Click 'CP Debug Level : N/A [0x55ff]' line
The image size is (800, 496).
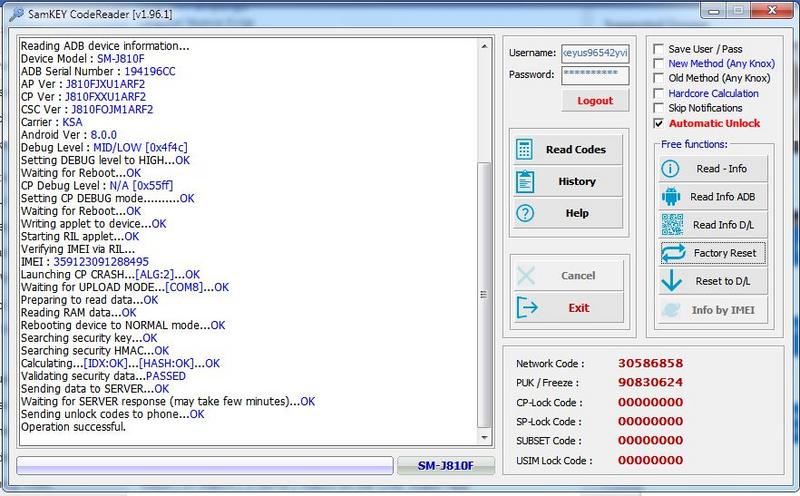[97, 186]
